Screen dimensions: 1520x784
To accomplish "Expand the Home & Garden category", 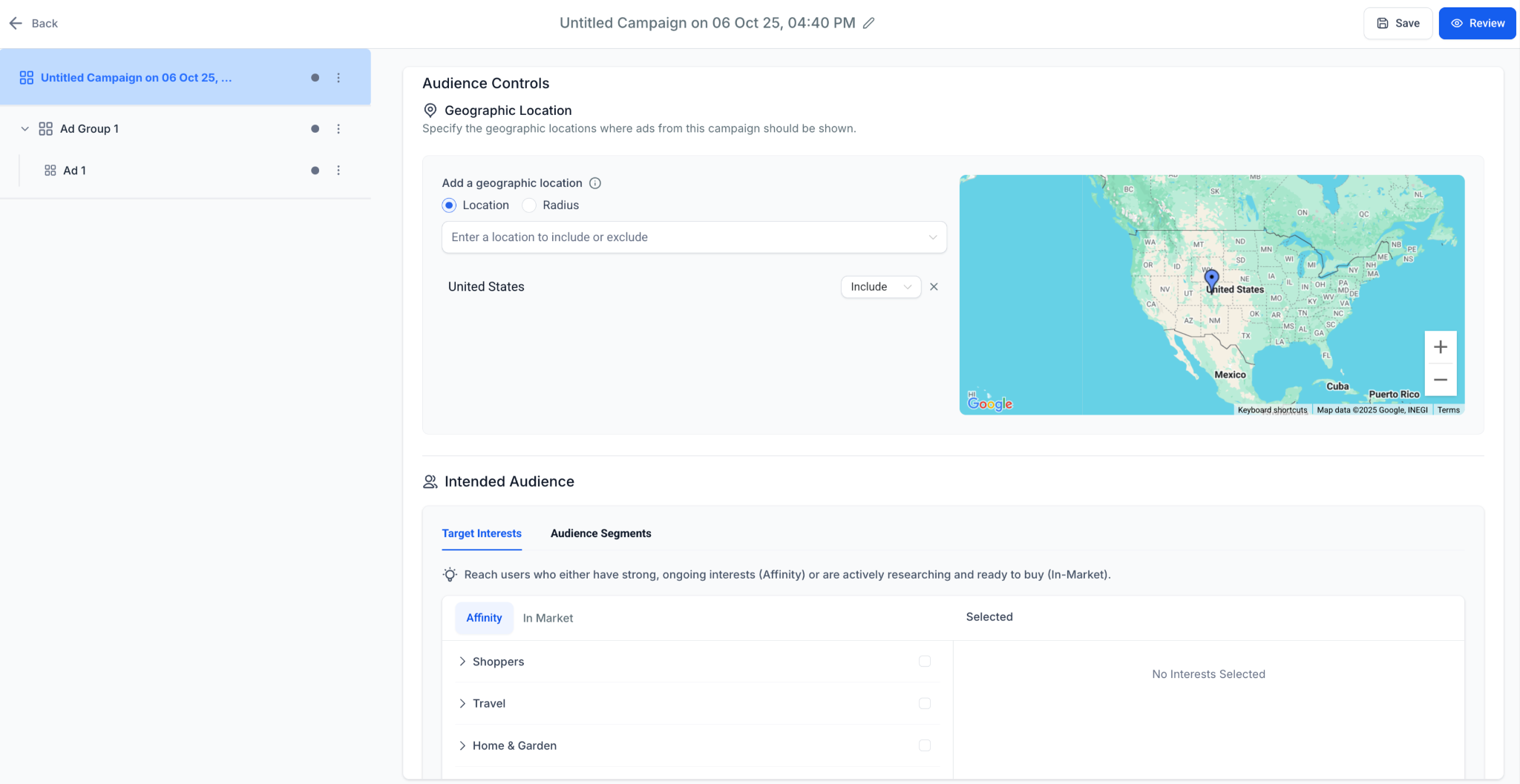I will point(462,745).
